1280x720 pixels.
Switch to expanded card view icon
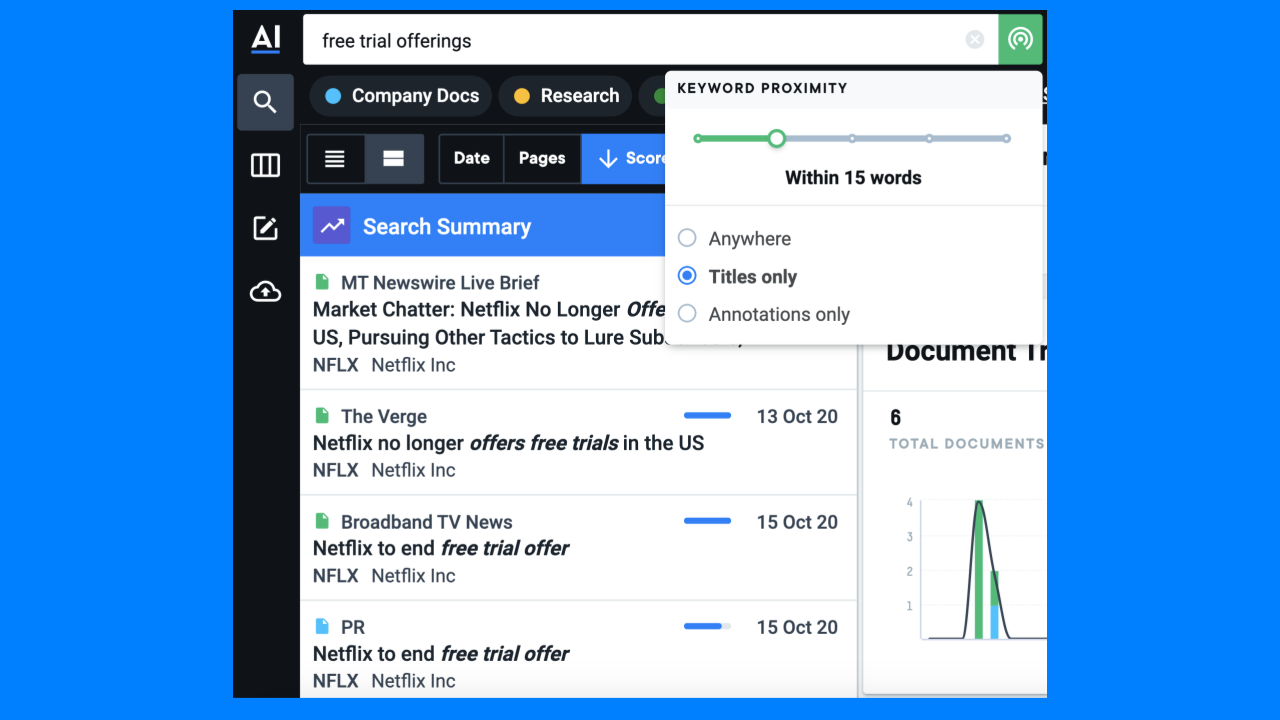point(394,159)
